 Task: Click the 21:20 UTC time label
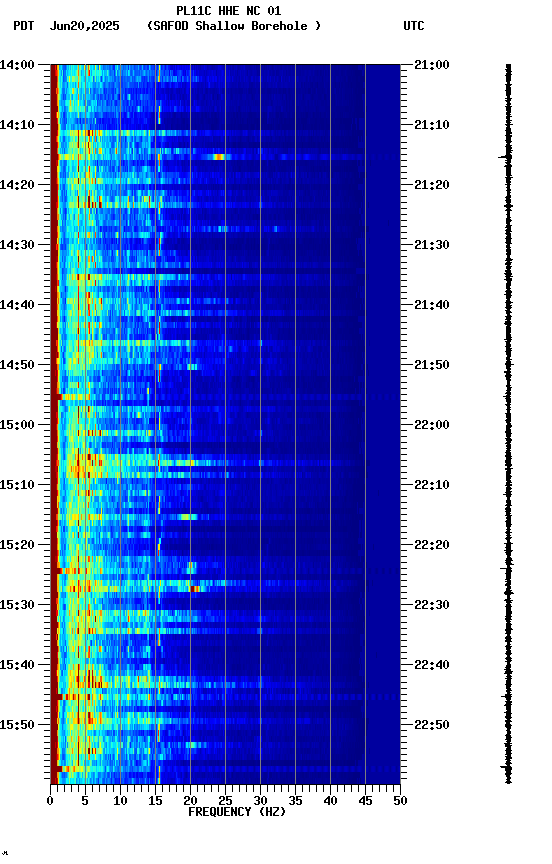coord(432,185)
